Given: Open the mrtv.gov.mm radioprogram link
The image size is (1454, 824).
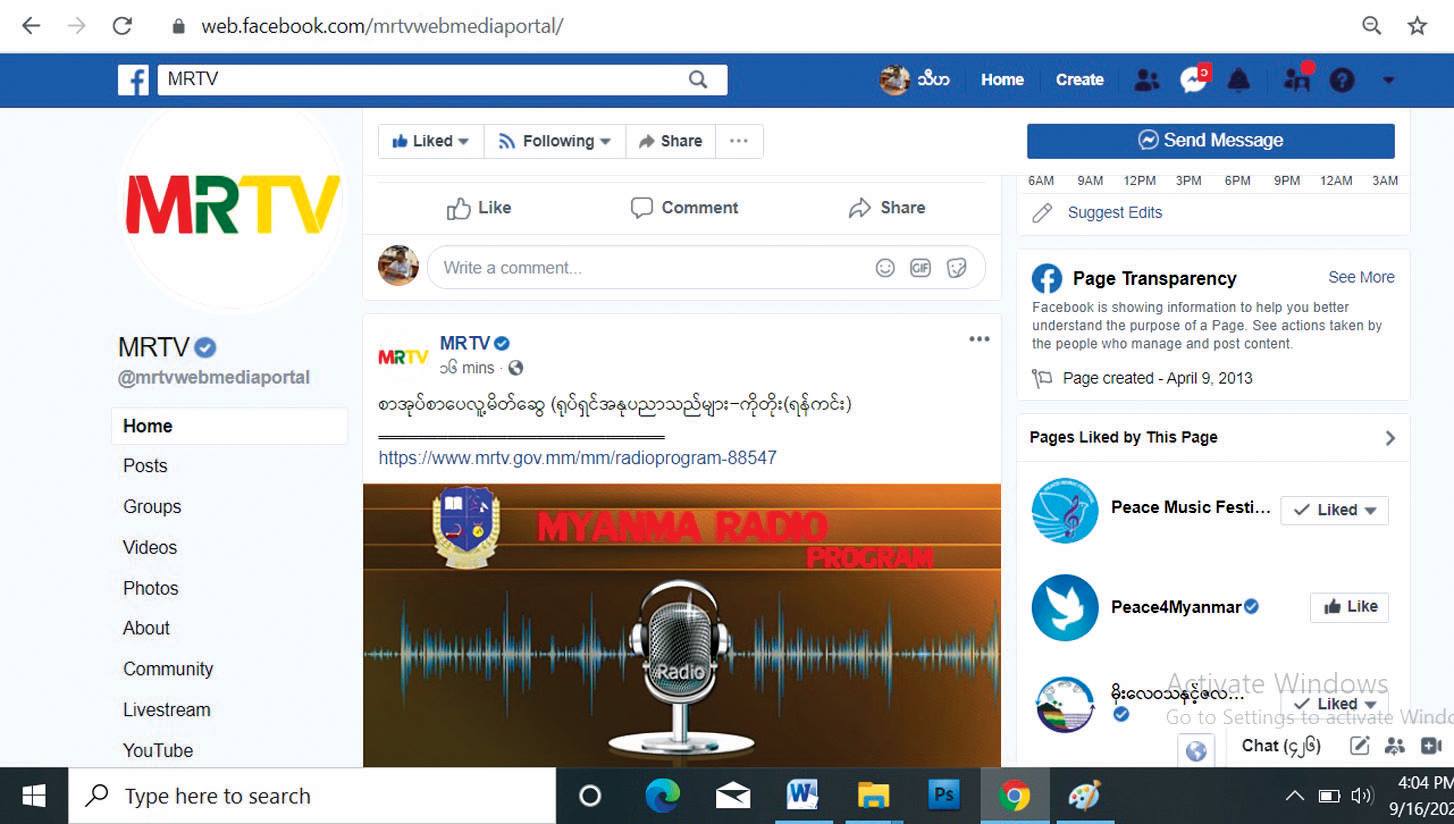Looking at the screenshot, I should (x=577, y=458).
